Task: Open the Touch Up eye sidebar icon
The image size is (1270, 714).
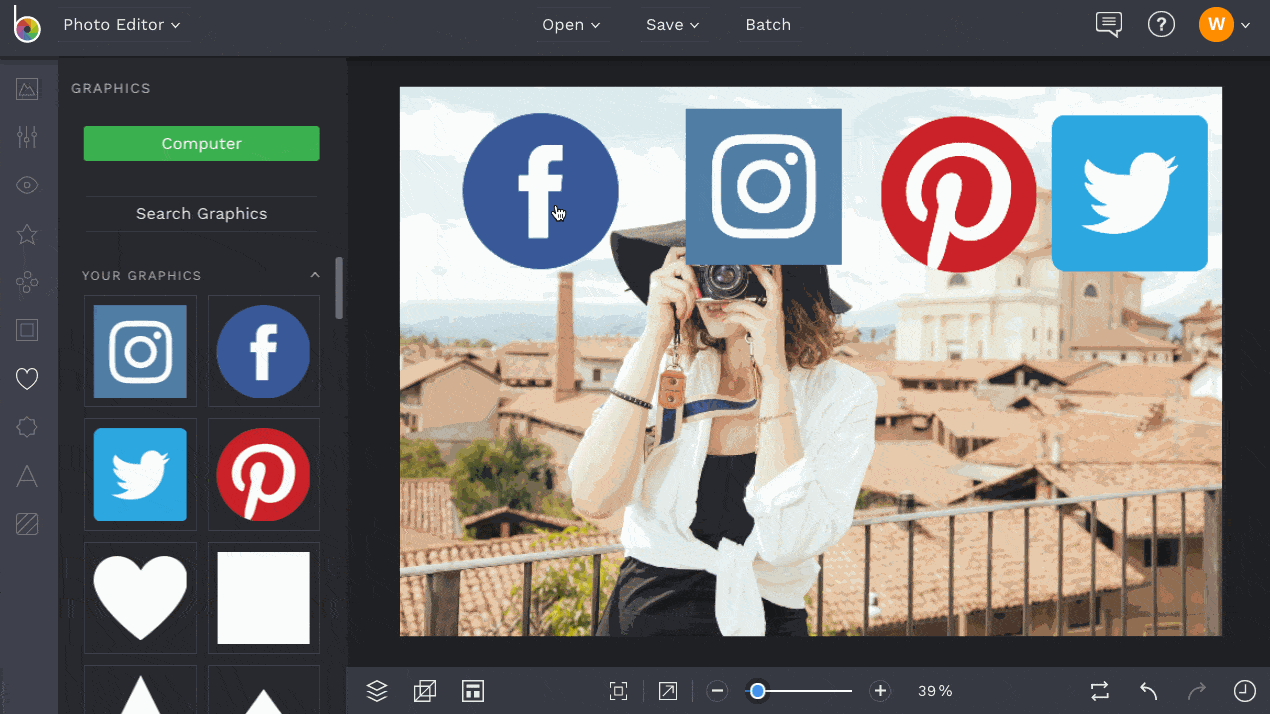Action: point(27,185)
